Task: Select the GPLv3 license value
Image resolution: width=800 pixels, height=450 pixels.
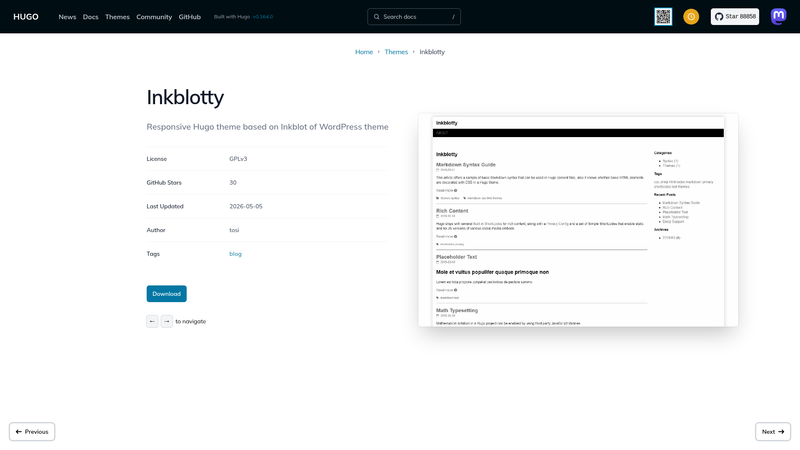Action: pos(238,159)
